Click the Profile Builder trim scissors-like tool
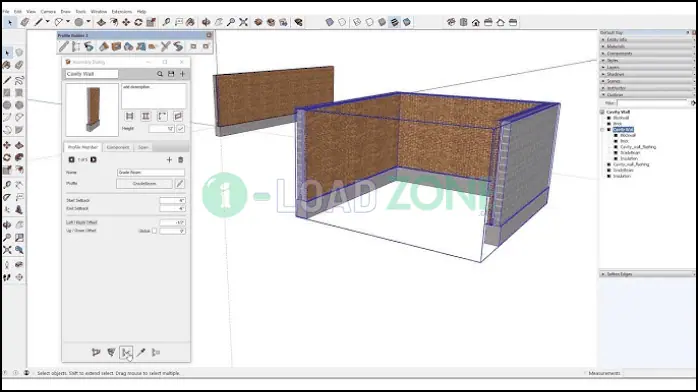Viewport: 698px width, 392px height. (x=166, y=46)
